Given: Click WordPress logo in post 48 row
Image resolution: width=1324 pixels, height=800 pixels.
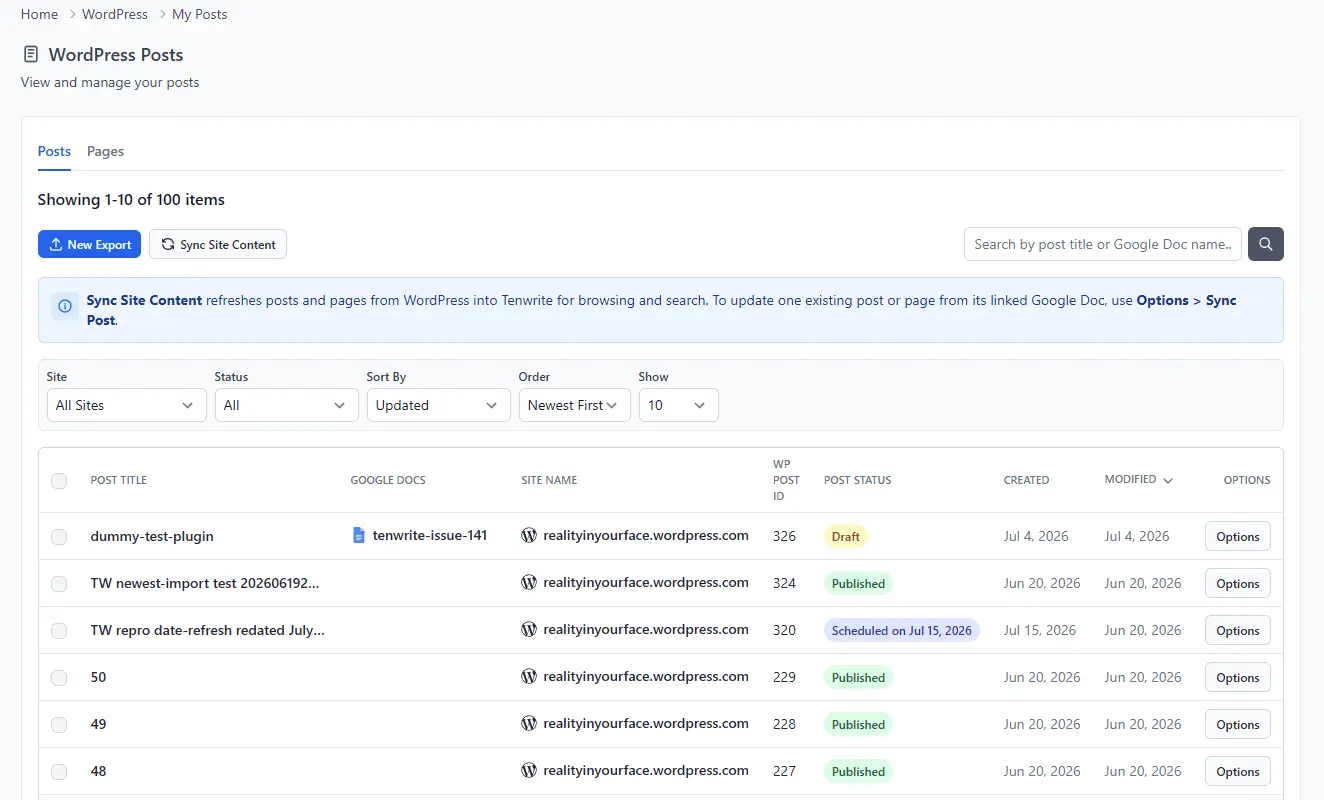Looking at the screenshot, I should coord(529,770).
